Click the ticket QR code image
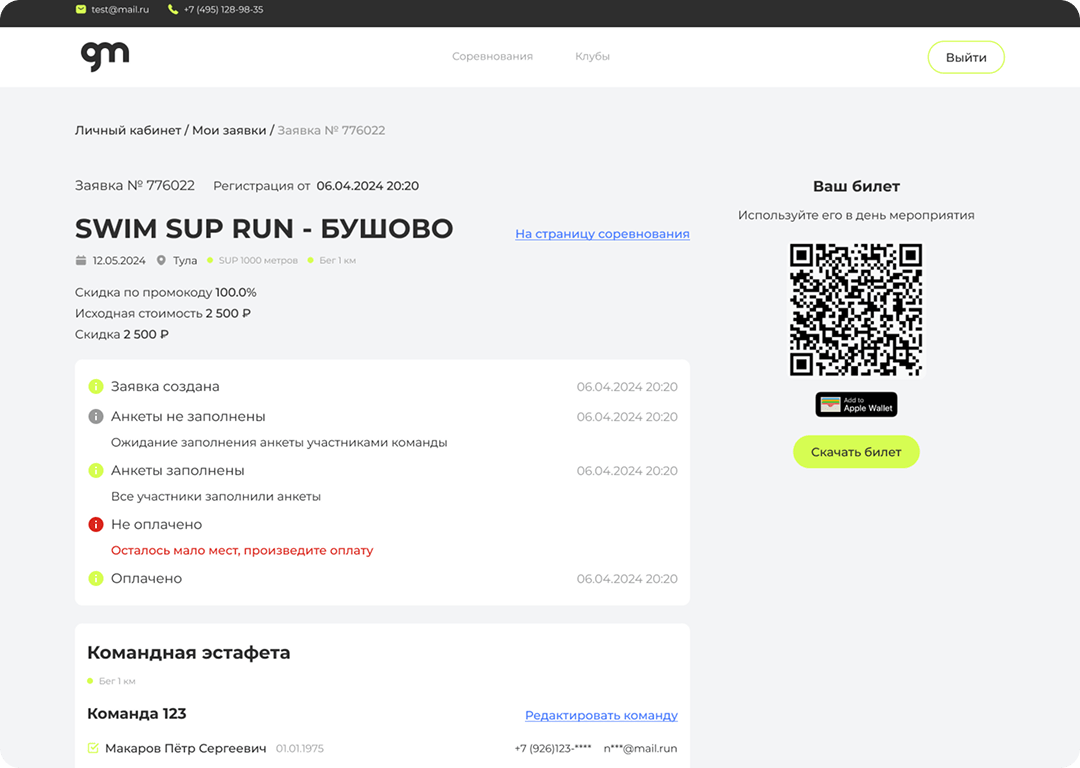1080x768 pixels. click(x=856, y=310)
